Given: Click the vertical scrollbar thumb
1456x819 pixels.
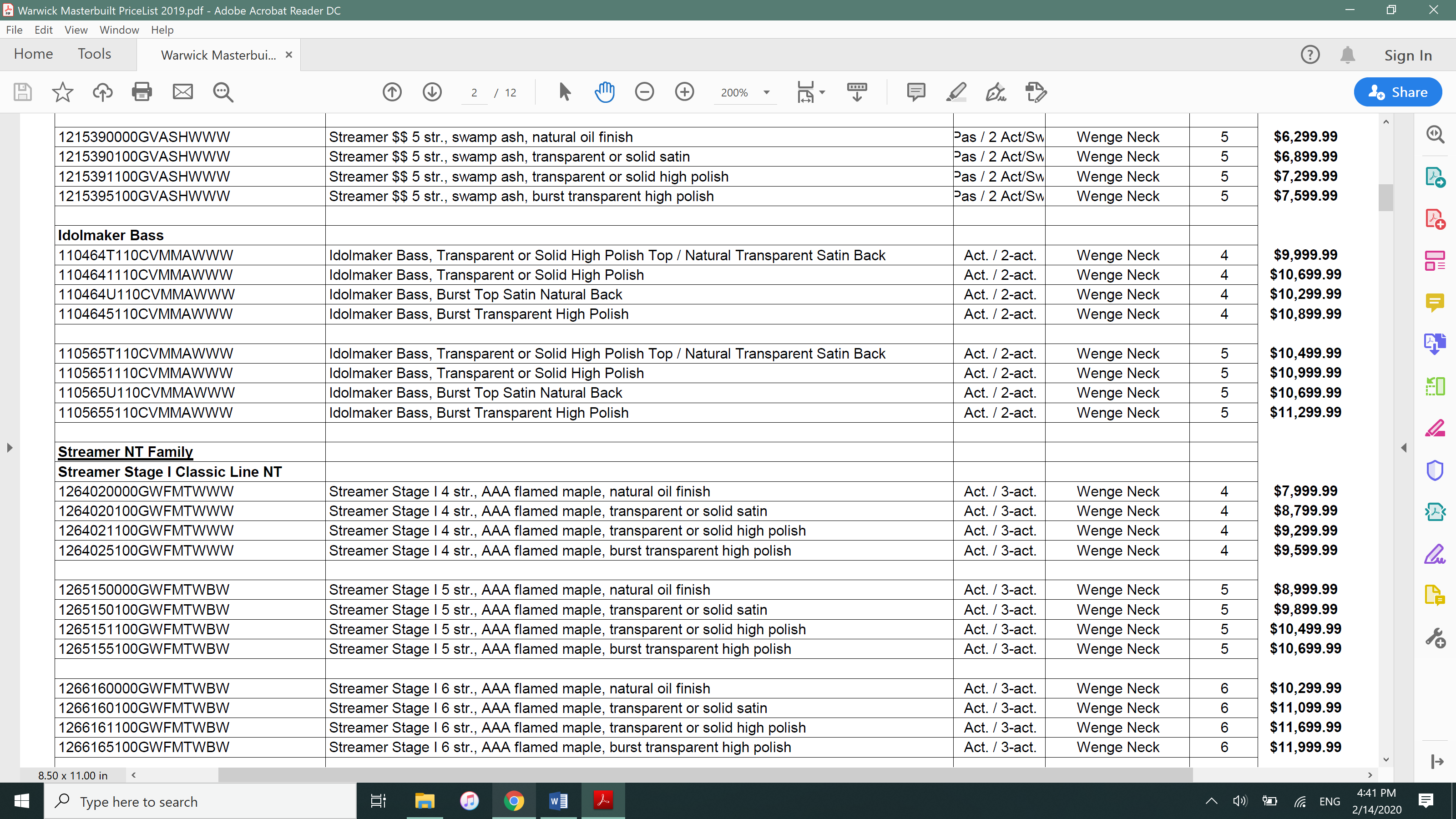Looking at the screenshot, I should 1385,197.
